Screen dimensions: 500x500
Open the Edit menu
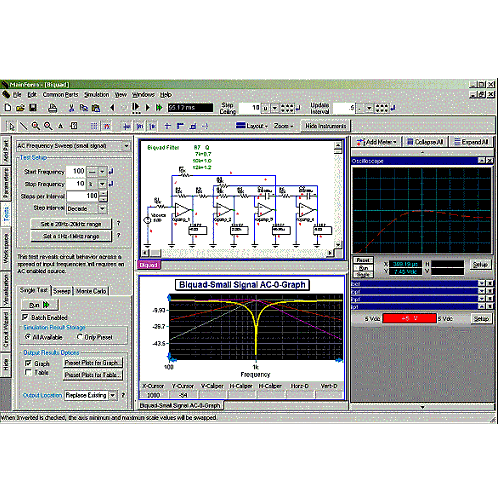(x=32, y=95)
